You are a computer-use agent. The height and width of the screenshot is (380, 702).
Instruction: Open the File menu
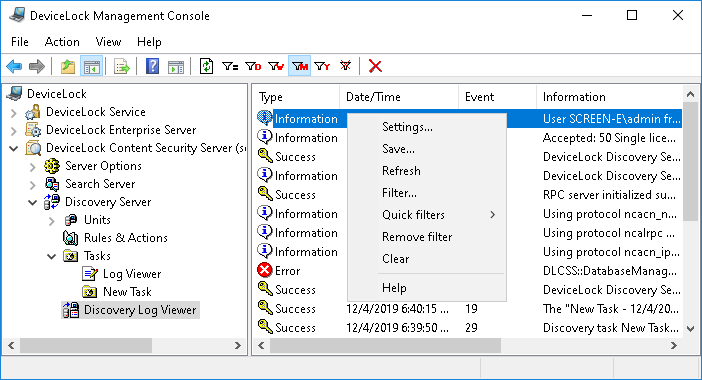tap(20, 42)
